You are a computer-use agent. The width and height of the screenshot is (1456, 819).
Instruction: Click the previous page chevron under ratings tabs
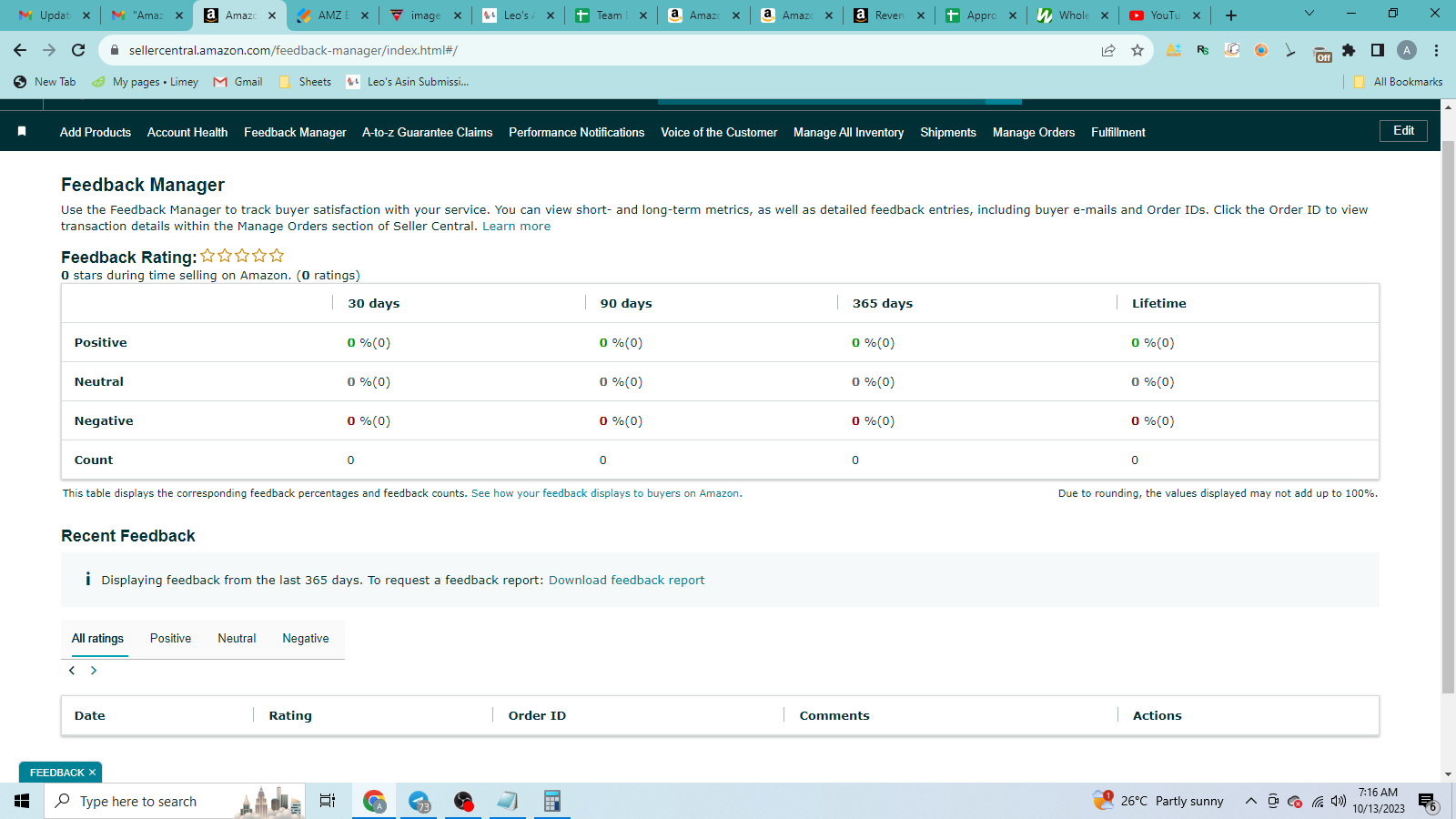click(72, 671)
